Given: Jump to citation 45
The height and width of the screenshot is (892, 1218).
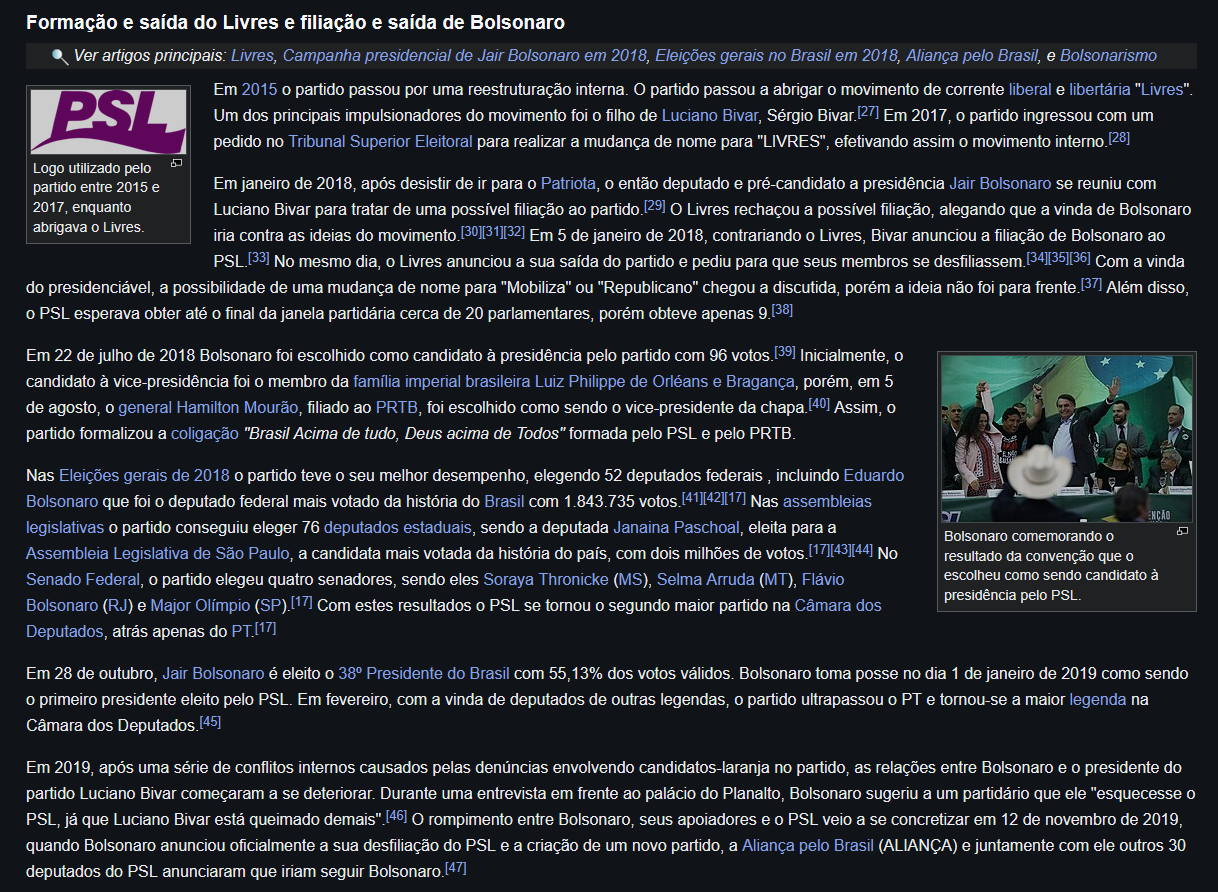Looking at the screenshot, I should (210, 720).
